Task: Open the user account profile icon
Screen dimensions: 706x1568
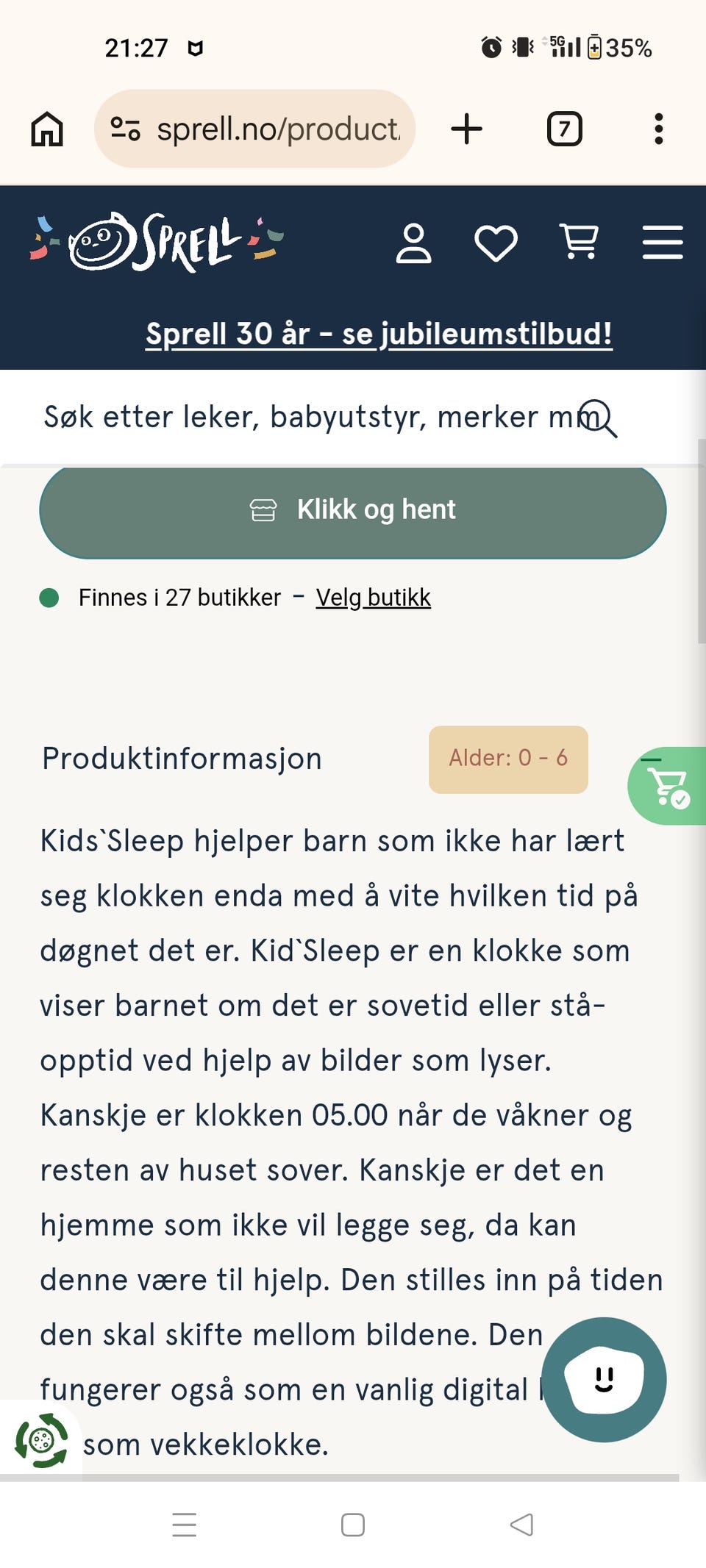Action: coord(413,243)
